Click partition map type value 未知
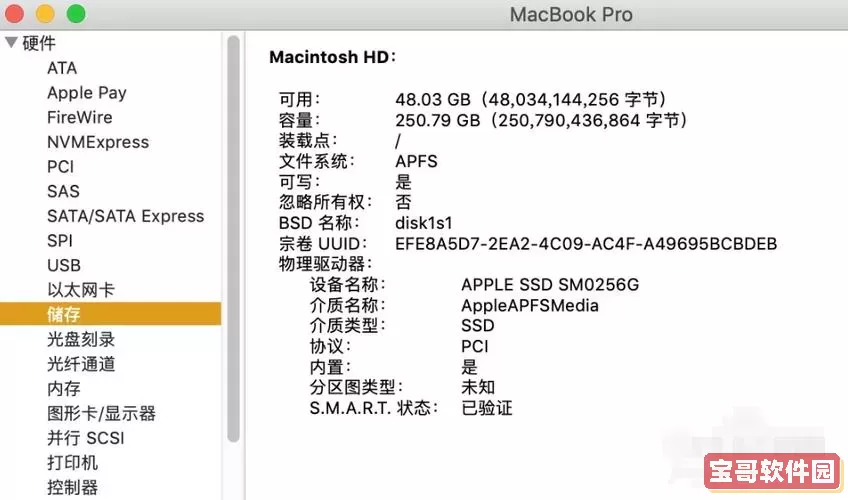Viewport: 848px width, 500px height. tap(478, 387)
